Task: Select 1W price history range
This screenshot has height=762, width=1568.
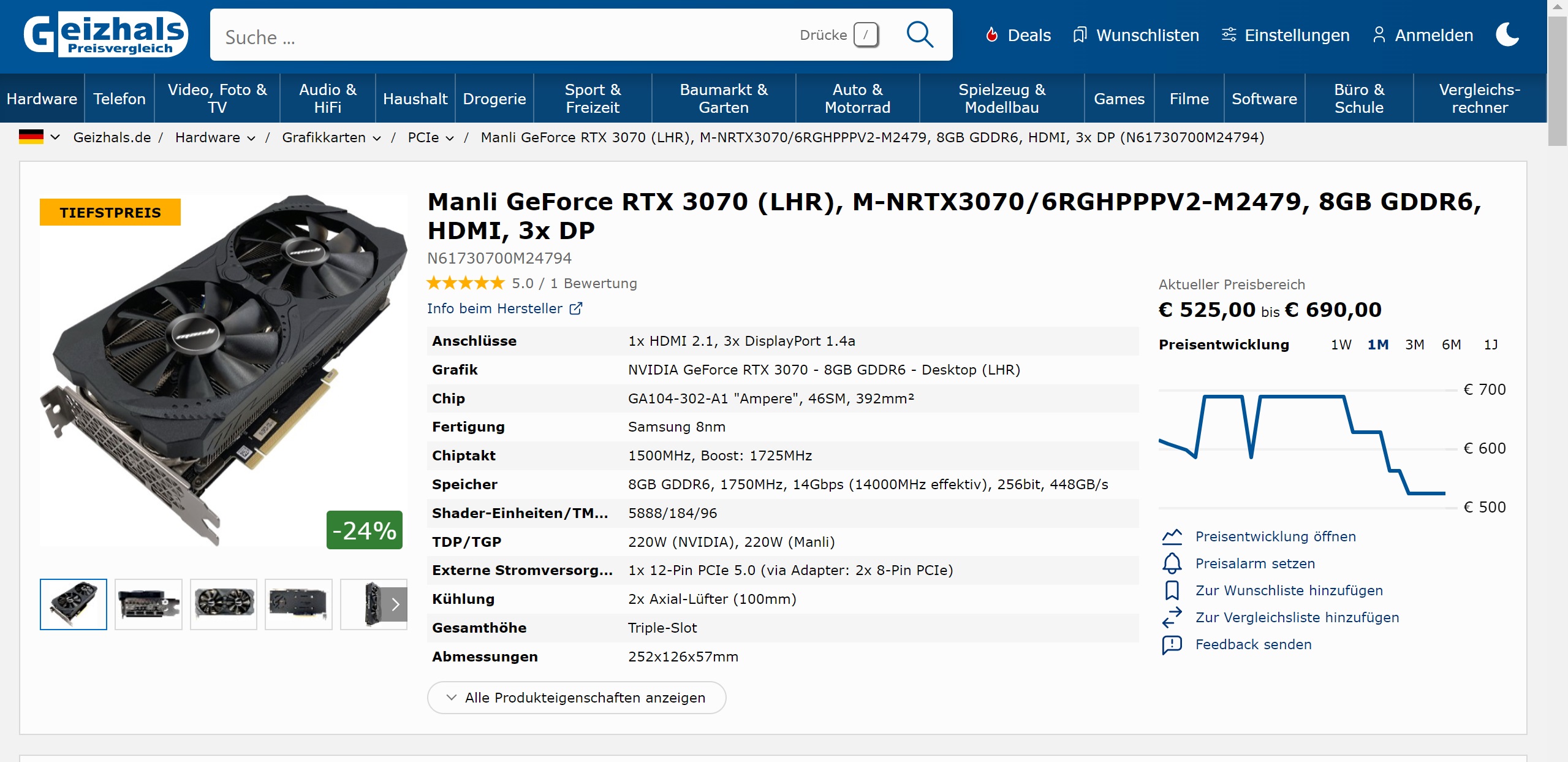Action: (x=1341, y=345)
